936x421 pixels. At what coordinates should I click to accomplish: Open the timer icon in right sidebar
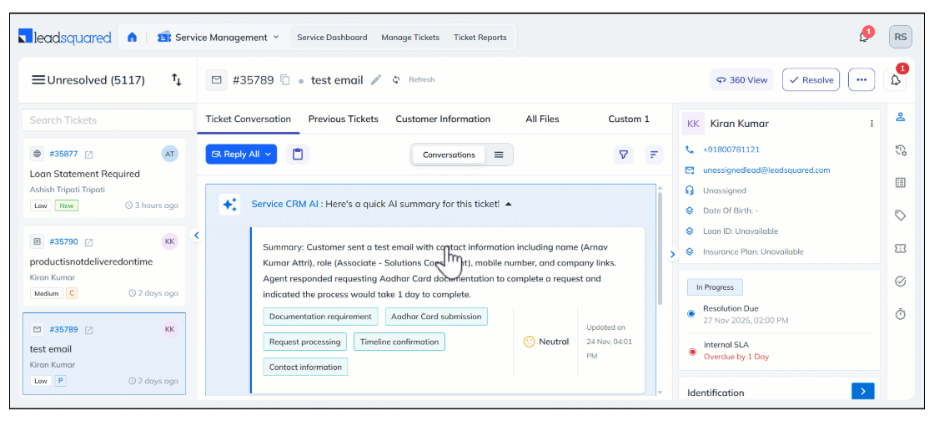[x=900, y=314]
